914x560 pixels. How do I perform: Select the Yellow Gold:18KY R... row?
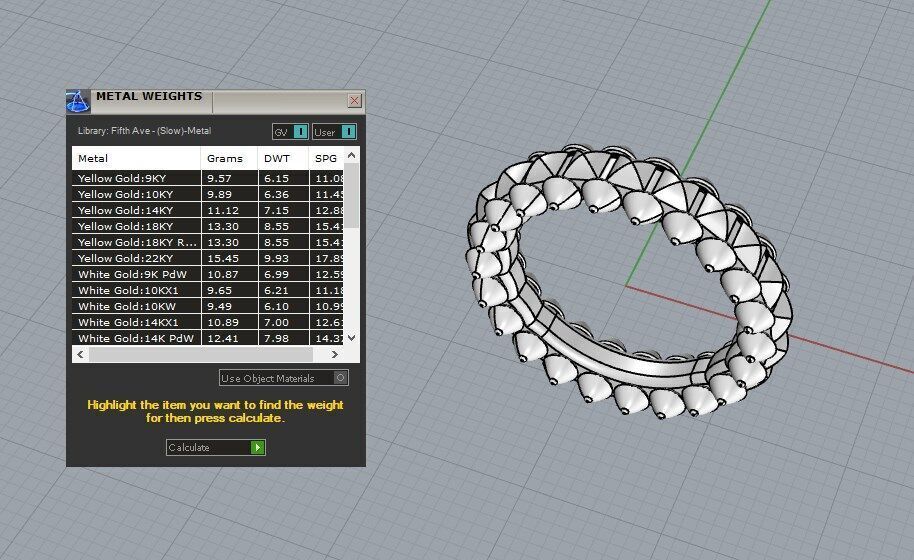pyautogui.click(x=208, y=242)
